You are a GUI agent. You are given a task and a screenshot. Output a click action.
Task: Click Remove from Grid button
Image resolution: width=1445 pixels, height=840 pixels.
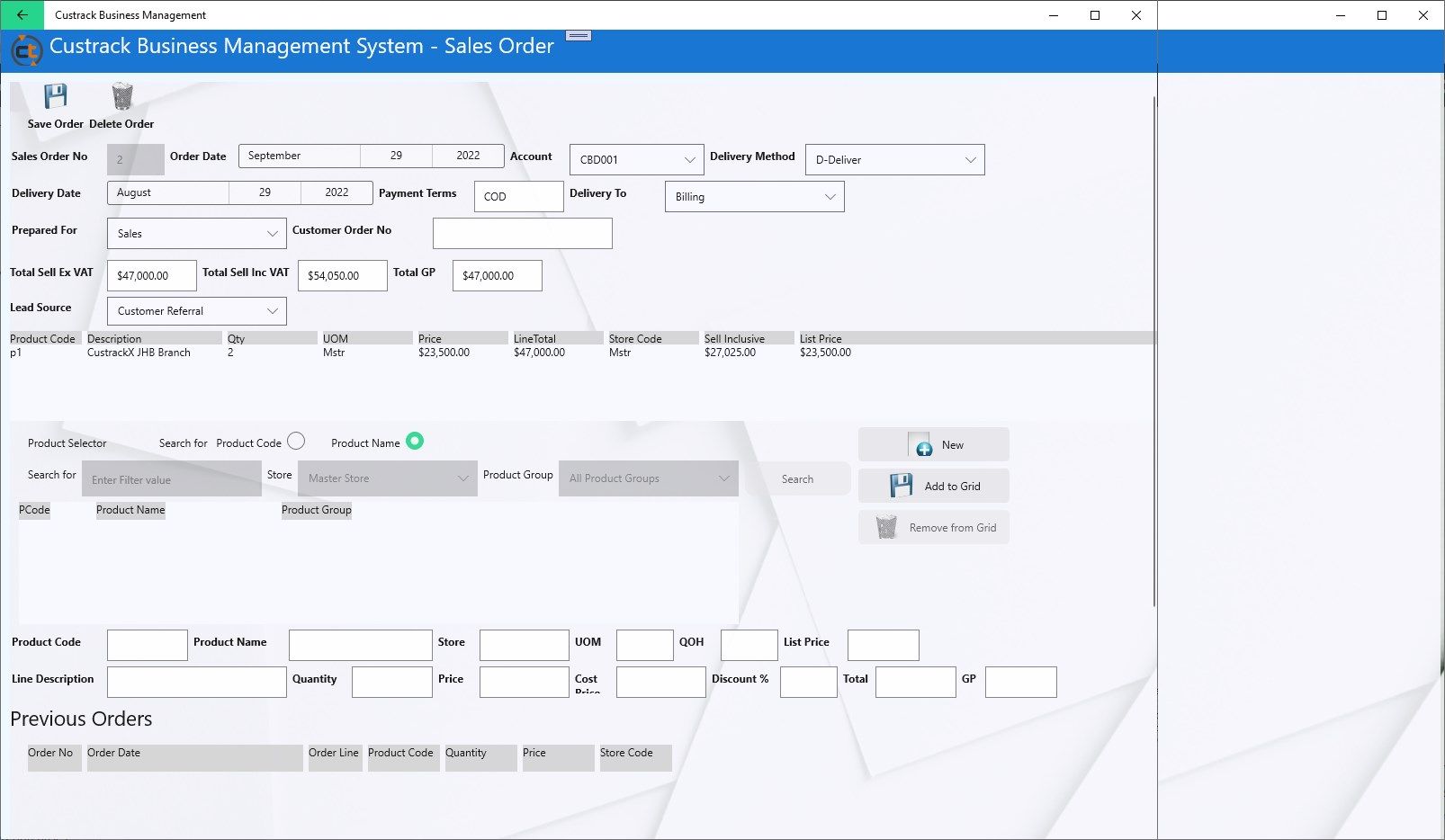click(934, 527)
